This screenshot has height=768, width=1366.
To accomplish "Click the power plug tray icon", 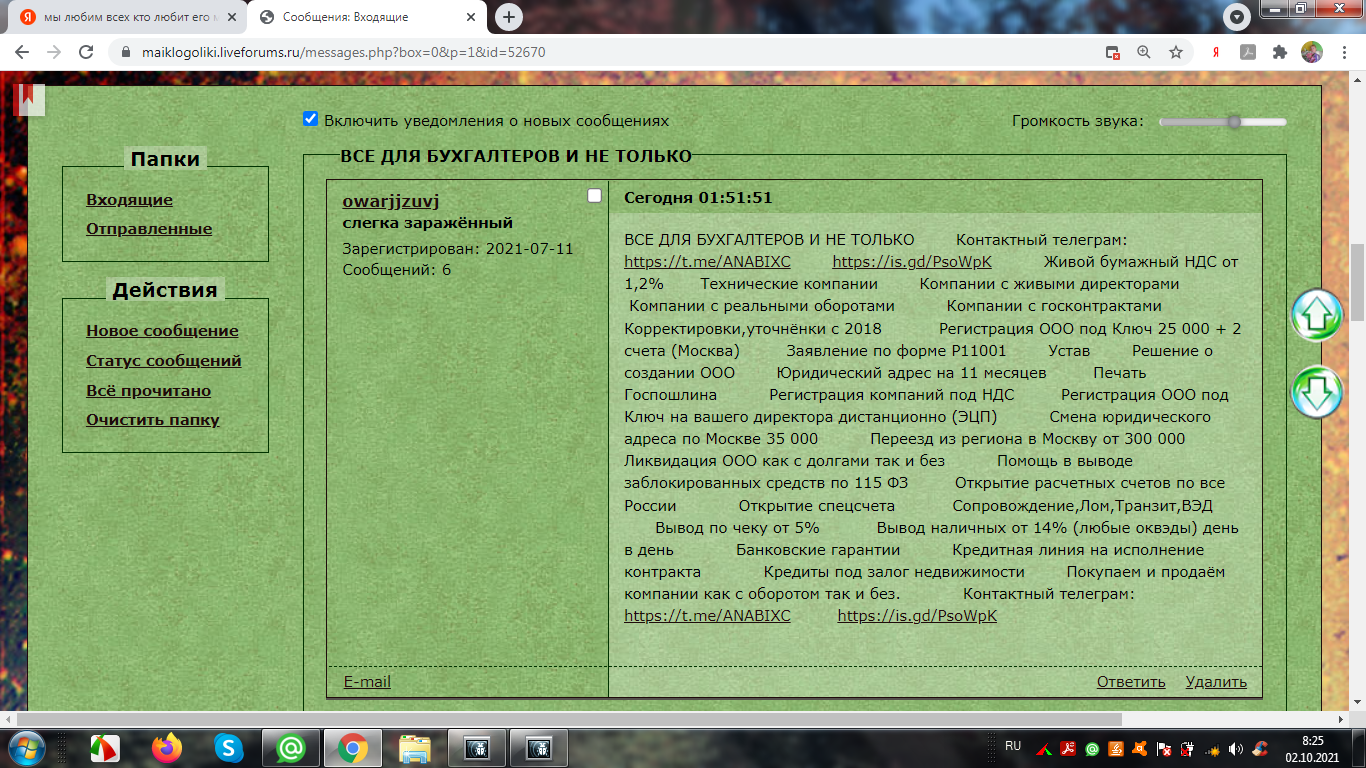I will coord(1188,748).
